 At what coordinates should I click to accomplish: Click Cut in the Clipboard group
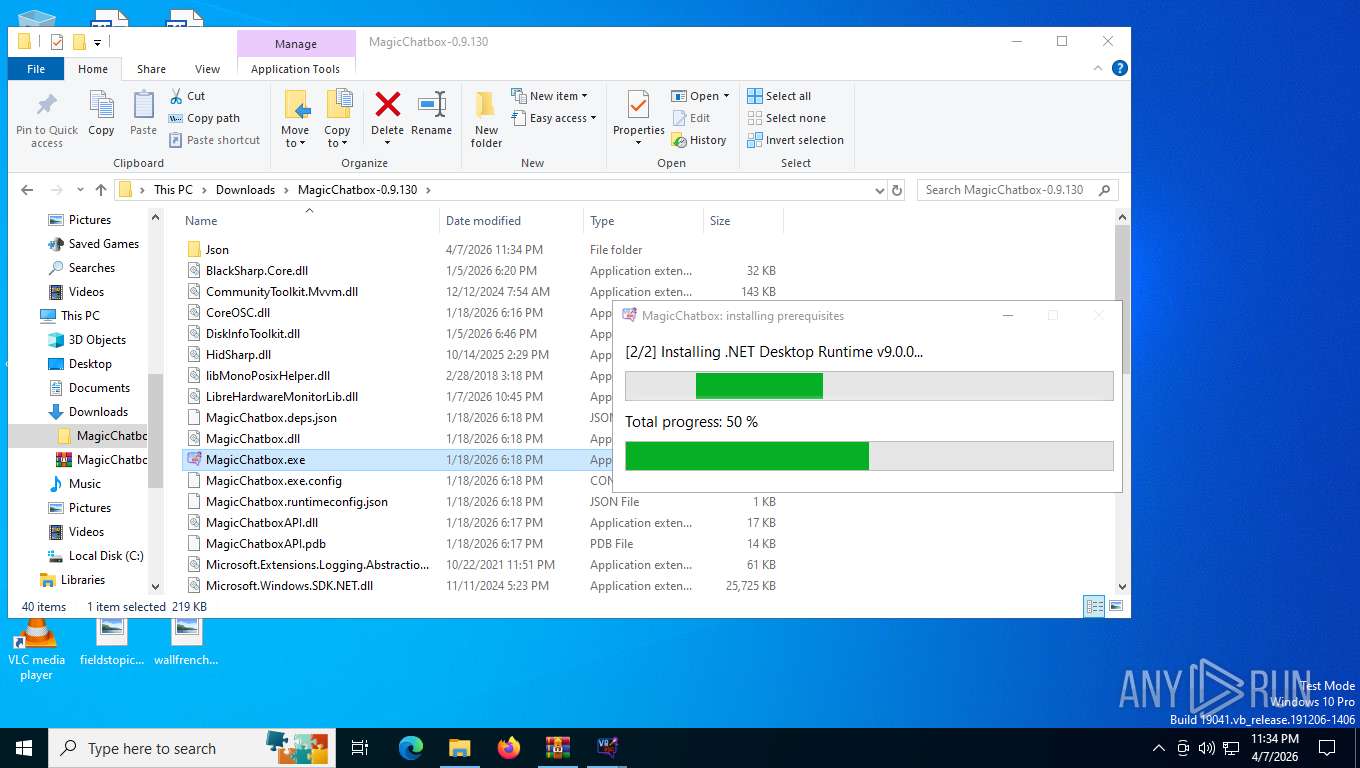pos(187,96)
